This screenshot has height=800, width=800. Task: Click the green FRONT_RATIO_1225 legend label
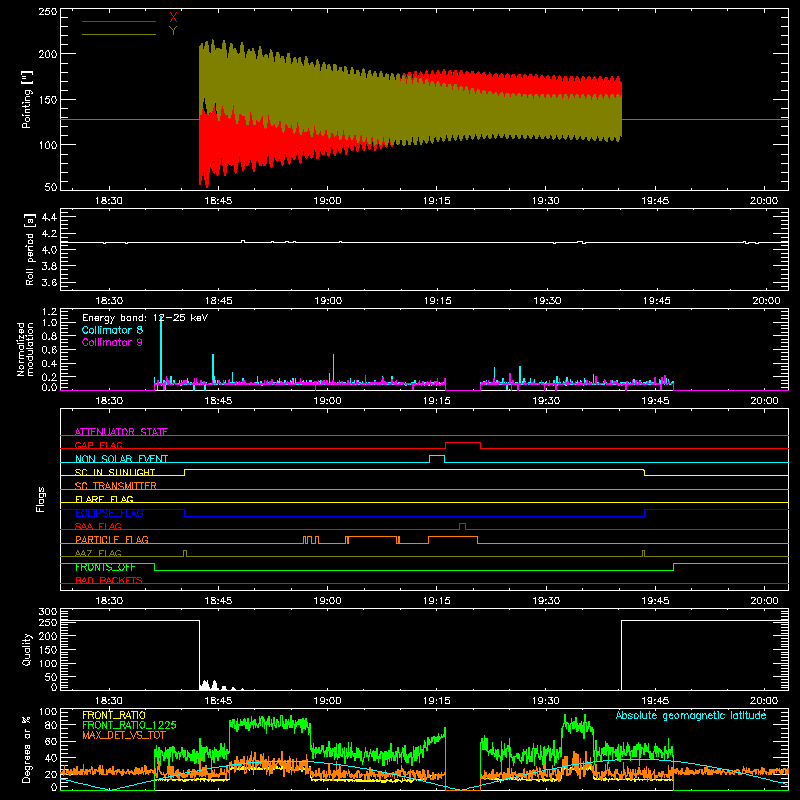(x=129, y=725)
